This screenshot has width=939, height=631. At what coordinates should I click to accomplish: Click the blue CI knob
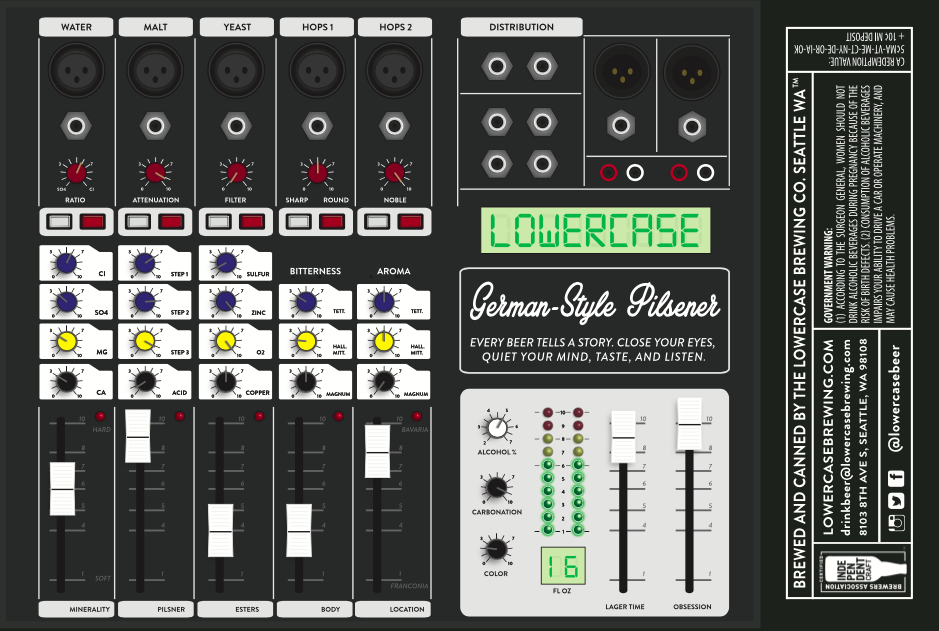(x=66, y=262)
